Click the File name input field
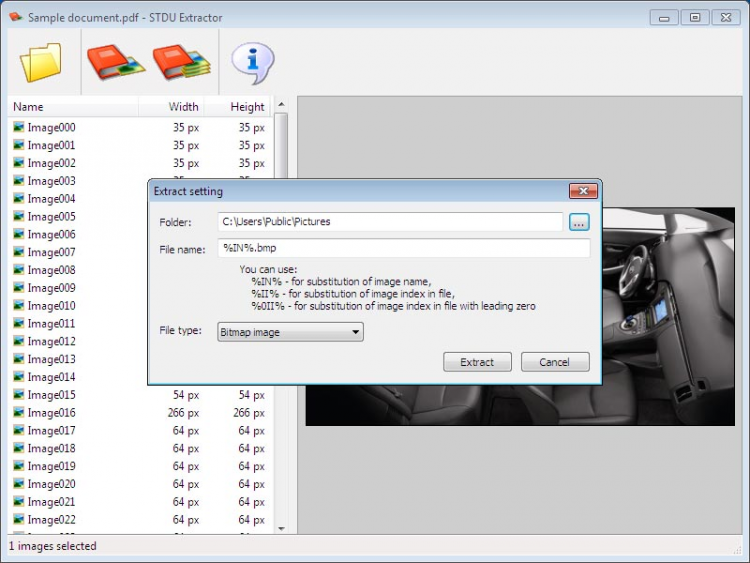Image resolution: width=750 pixels, height=563 pixels. click(x=404, y=248)
